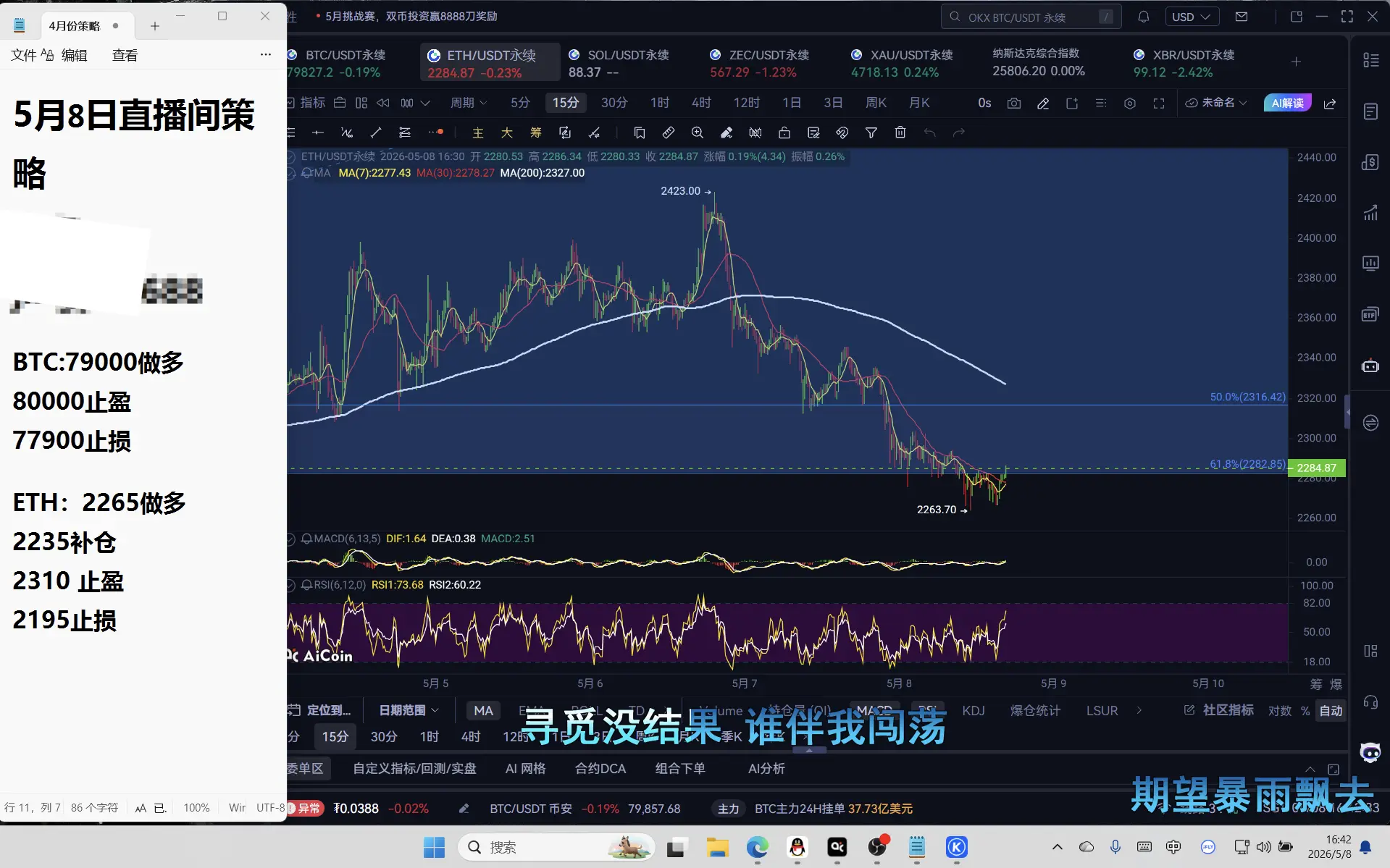Image resolution: width=1390 pixels, height=868 pixels.
Task: Open the screenshot camera tool
Action: click(x=1014, y=104)
